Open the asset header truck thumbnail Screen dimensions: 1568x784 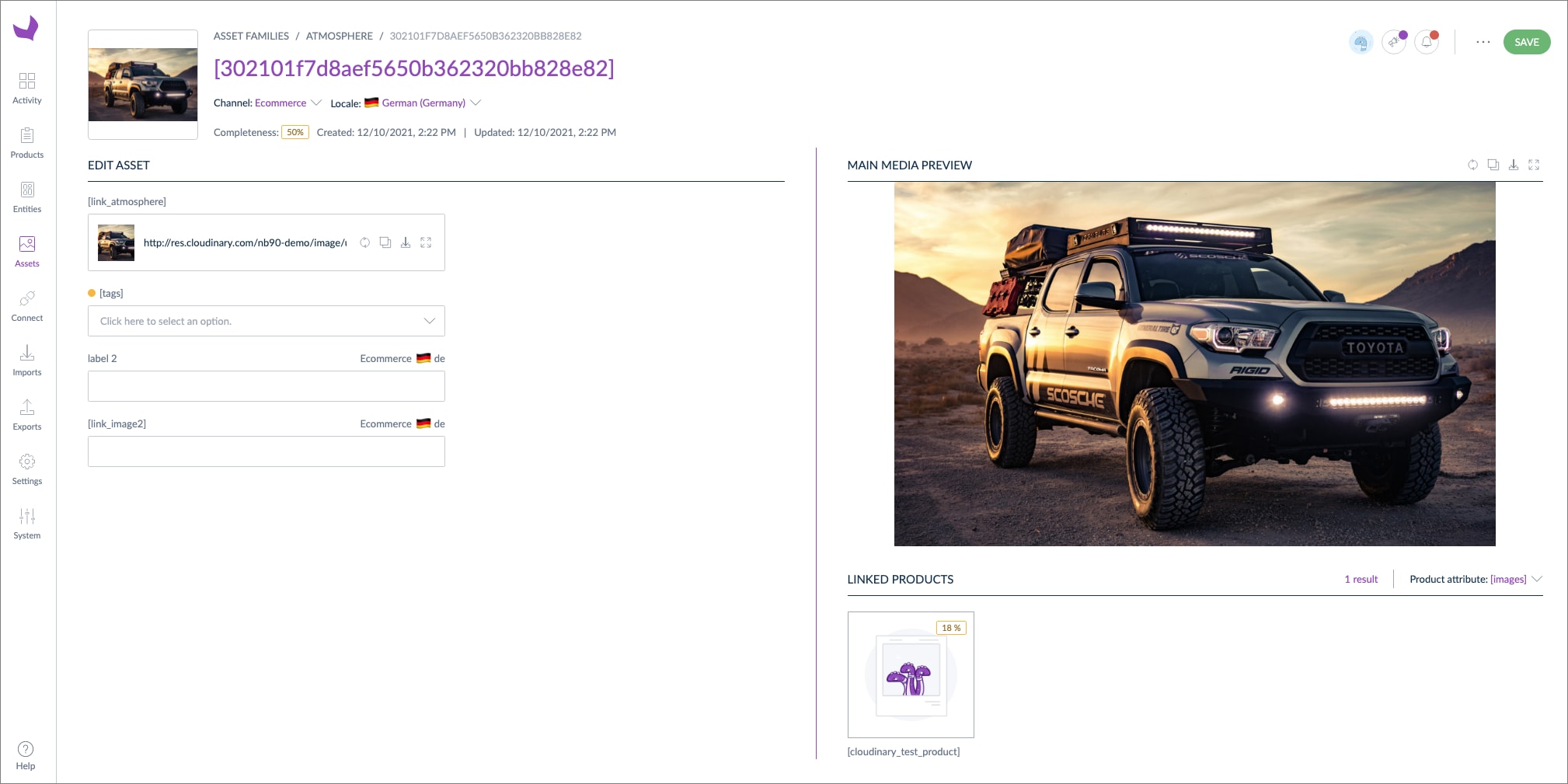(x=143, y=85)
